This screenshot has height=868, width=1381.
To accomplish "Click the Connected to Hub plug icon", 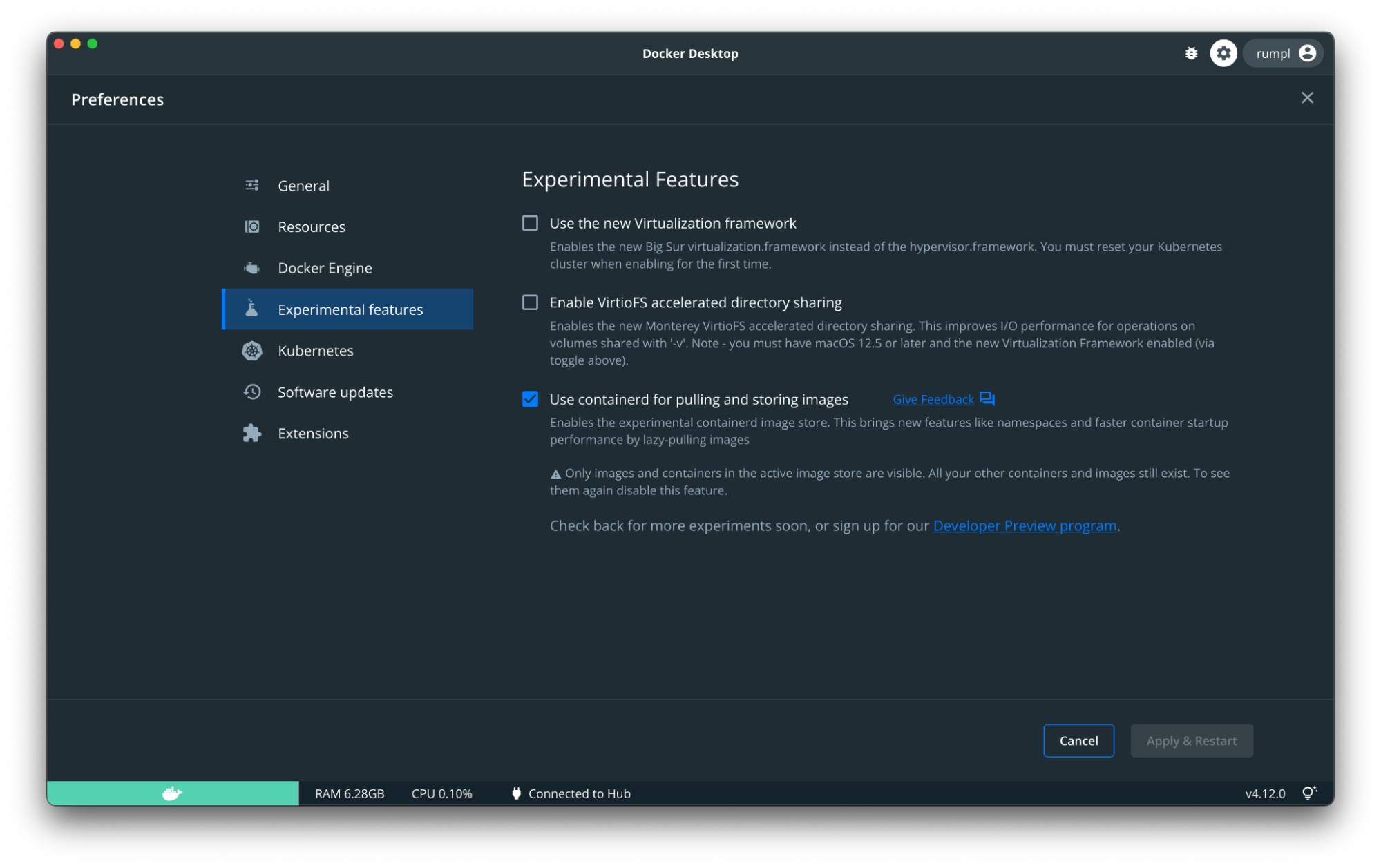I will [516, 793].
